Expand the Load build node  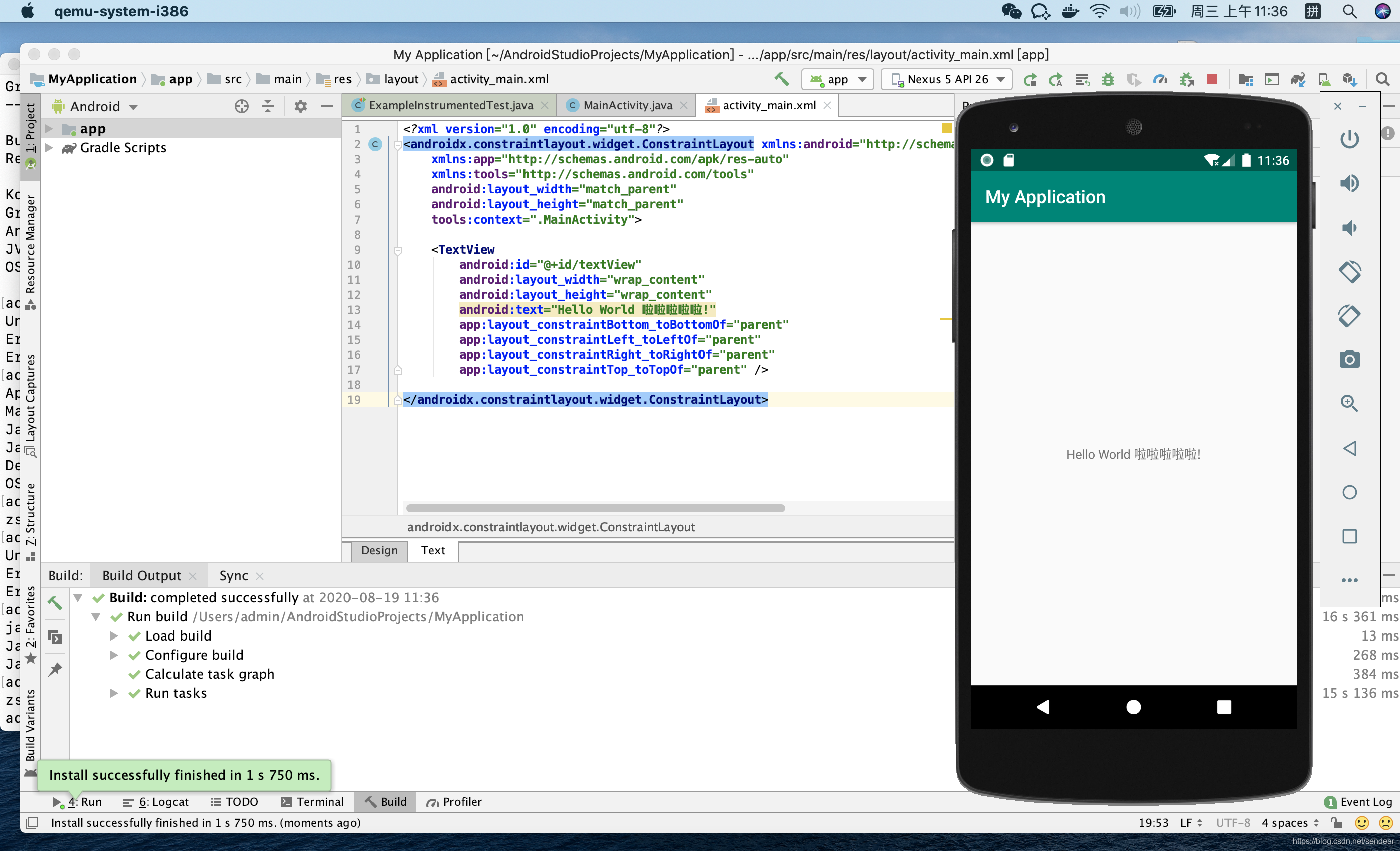click(x=114, y=636)
